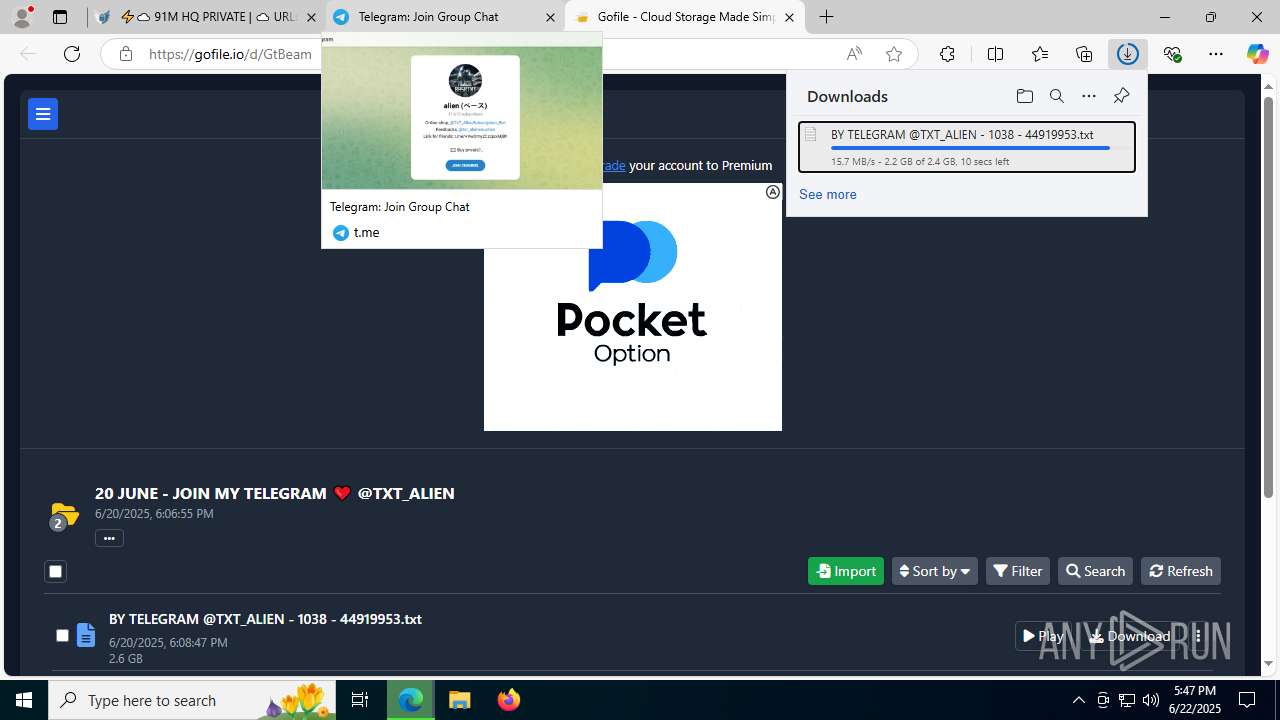The width and height of the screenshot is (1280, 720).
Task: Play the BY TELEGRAM txt file
Action: click(x=1043, y=636)
